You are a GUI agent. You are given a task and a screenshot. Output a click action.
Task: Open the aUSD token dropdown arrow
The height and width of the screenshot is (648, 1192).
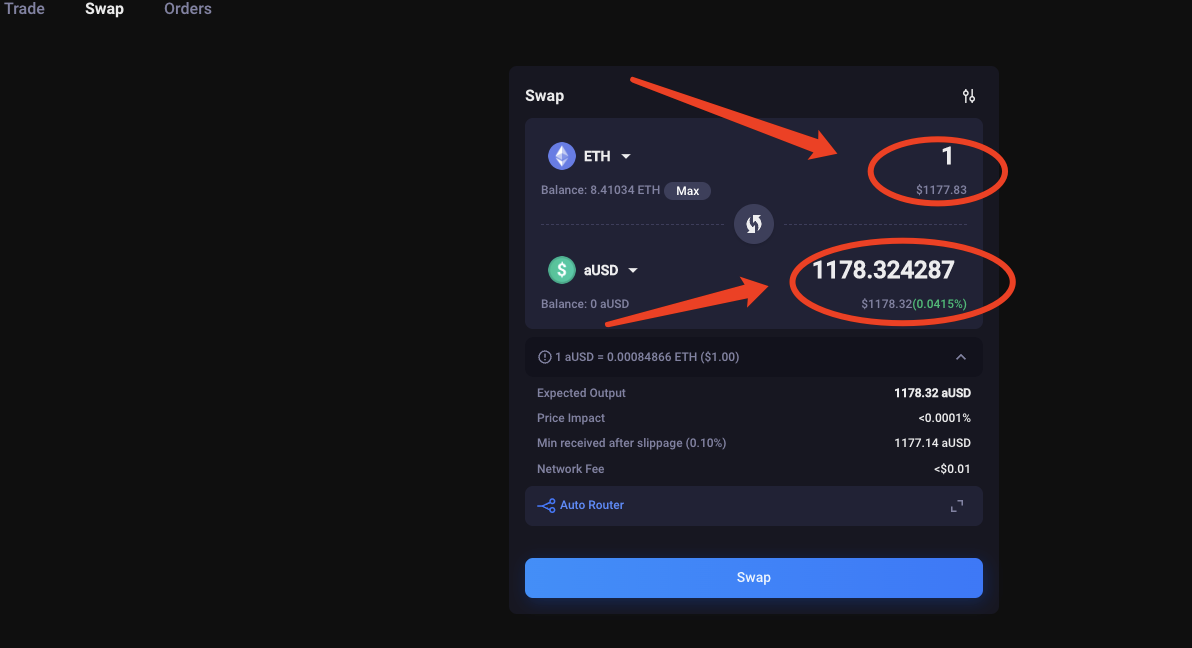[x=633, y=271]
